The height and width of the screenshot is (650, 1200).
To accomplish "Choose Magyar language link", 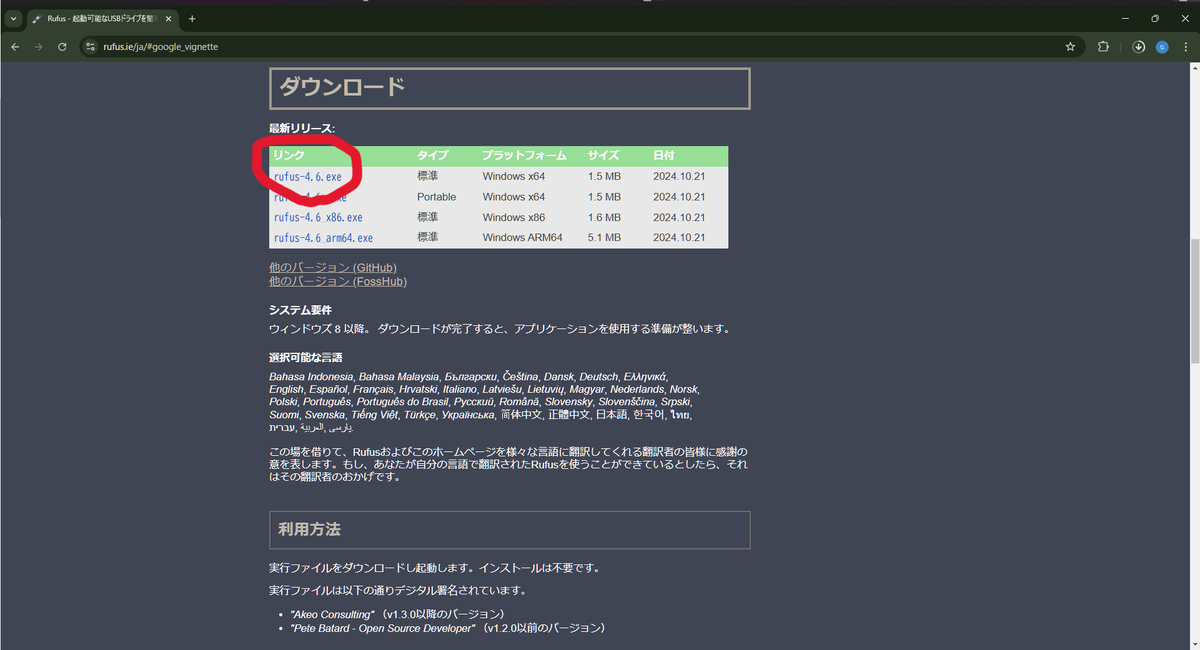I will click(585, 388).
